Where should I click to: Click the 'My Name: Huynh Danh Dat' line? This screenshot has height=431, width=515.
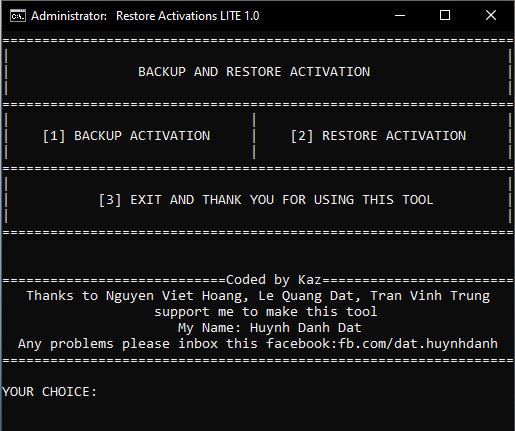point(269,328)
